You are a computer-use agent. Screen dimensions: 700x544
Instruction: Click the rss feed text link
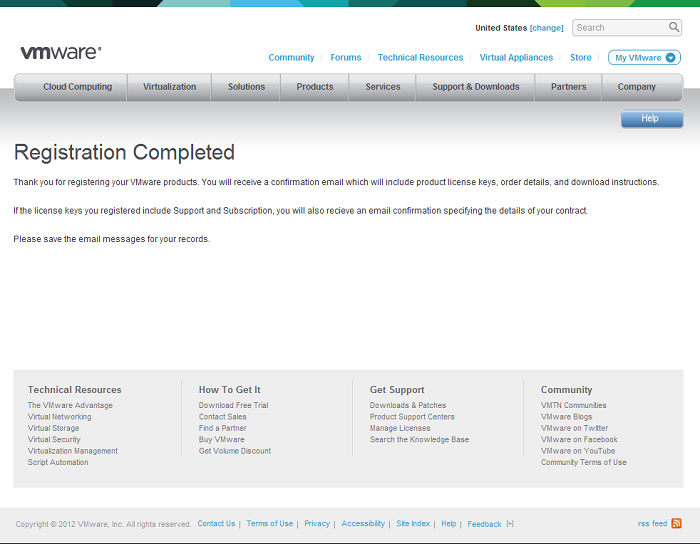coord(652,524)
